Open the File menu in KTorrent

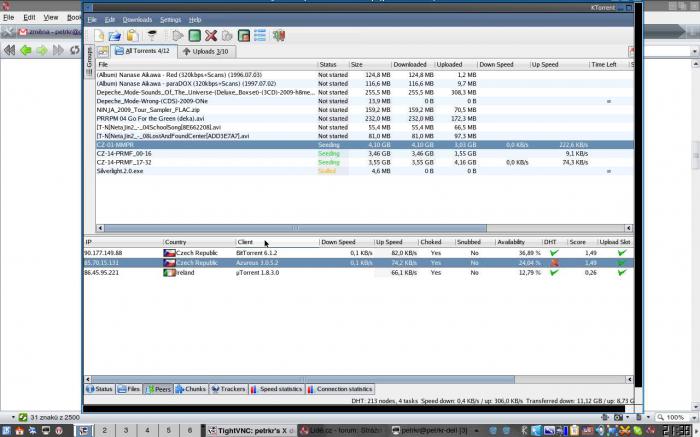click(92, 20)
